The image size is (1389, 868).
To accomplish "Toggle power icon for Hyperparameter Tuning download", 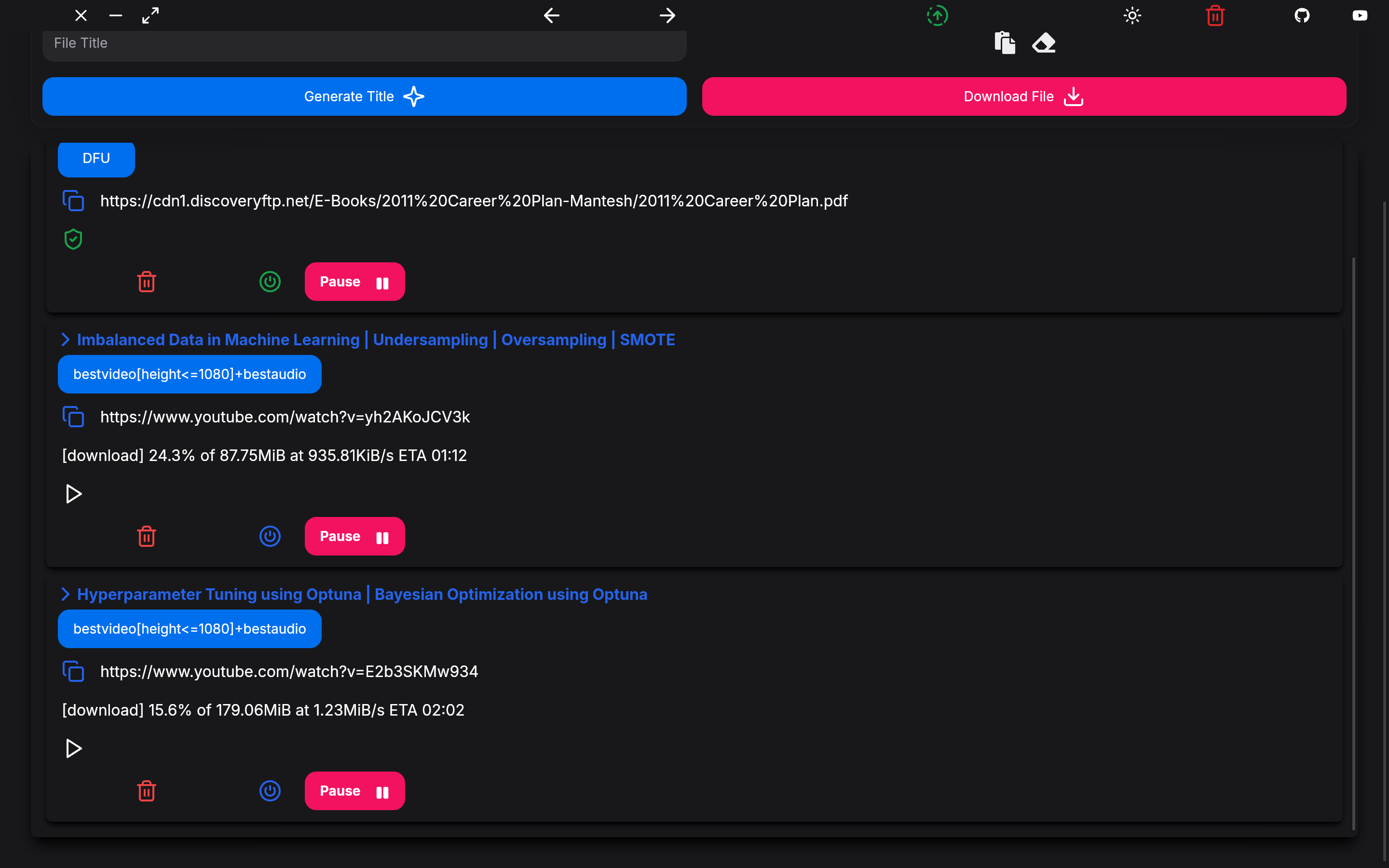I will click(270, 791).
